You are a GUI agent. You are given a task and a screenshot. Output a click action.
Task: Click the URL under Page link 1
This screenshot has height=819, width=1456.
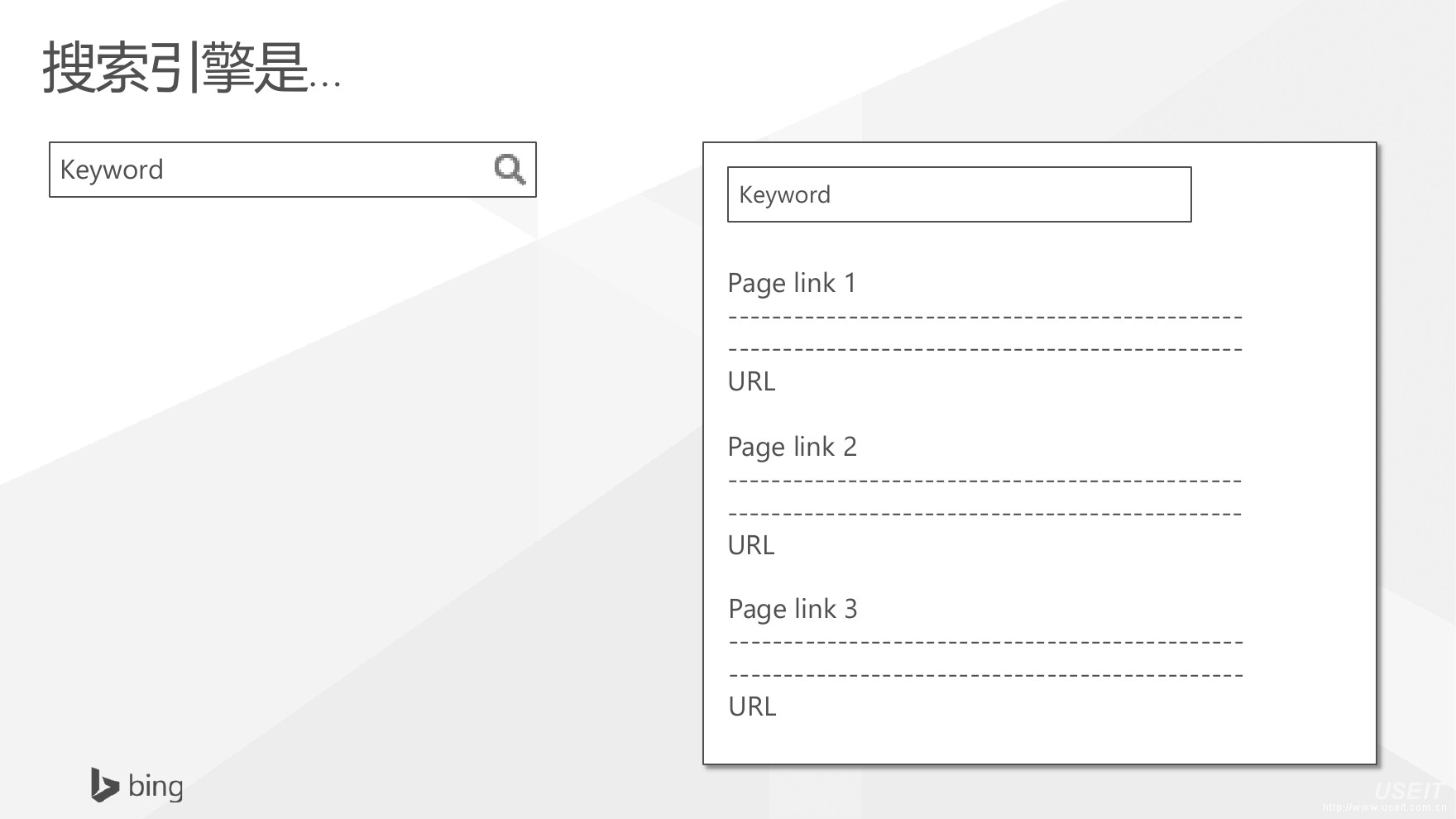(x=751, y=381)
